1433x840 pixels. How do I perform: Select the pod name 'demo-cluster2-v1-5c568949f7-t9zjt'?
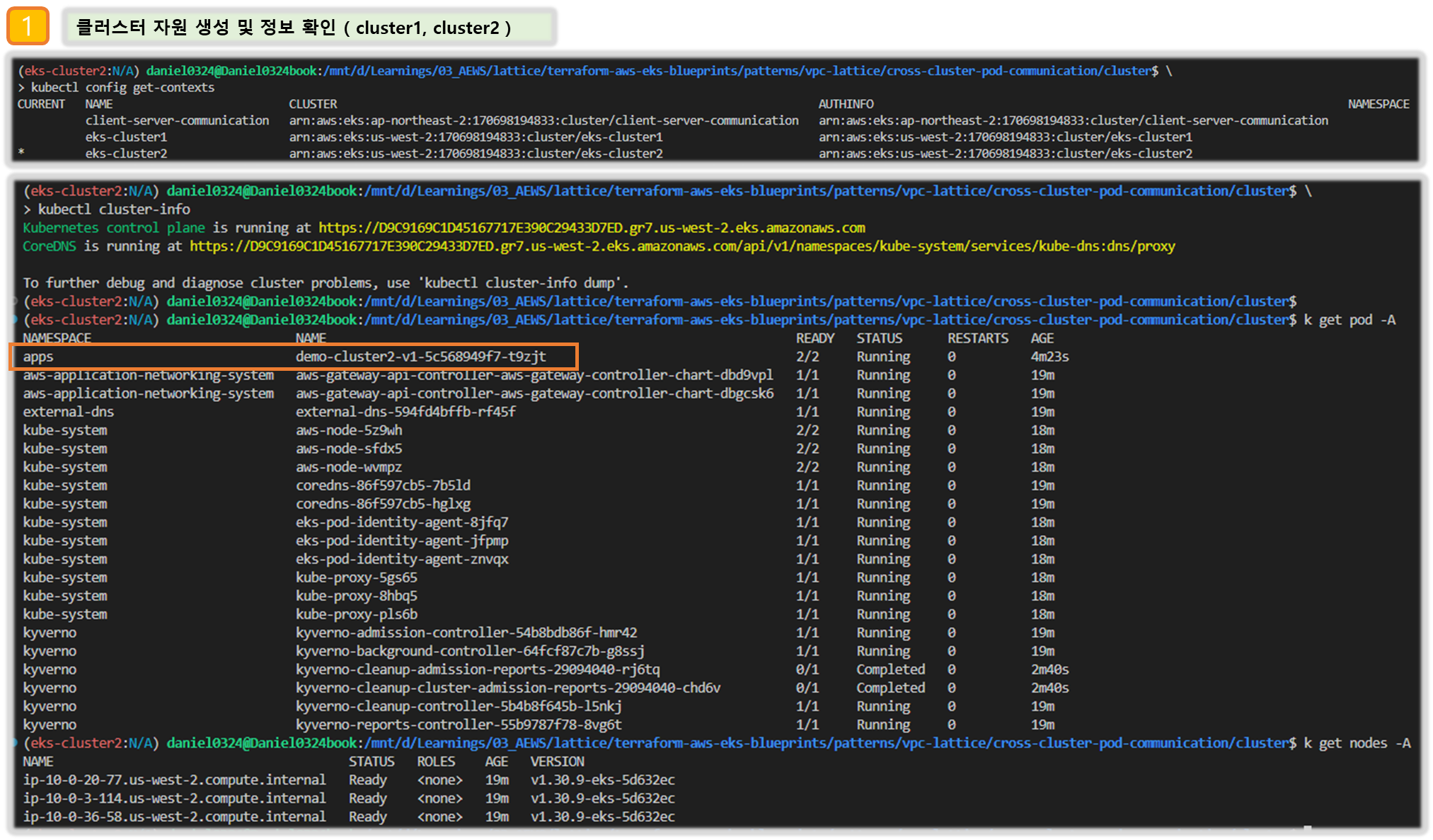pos(421,357)
